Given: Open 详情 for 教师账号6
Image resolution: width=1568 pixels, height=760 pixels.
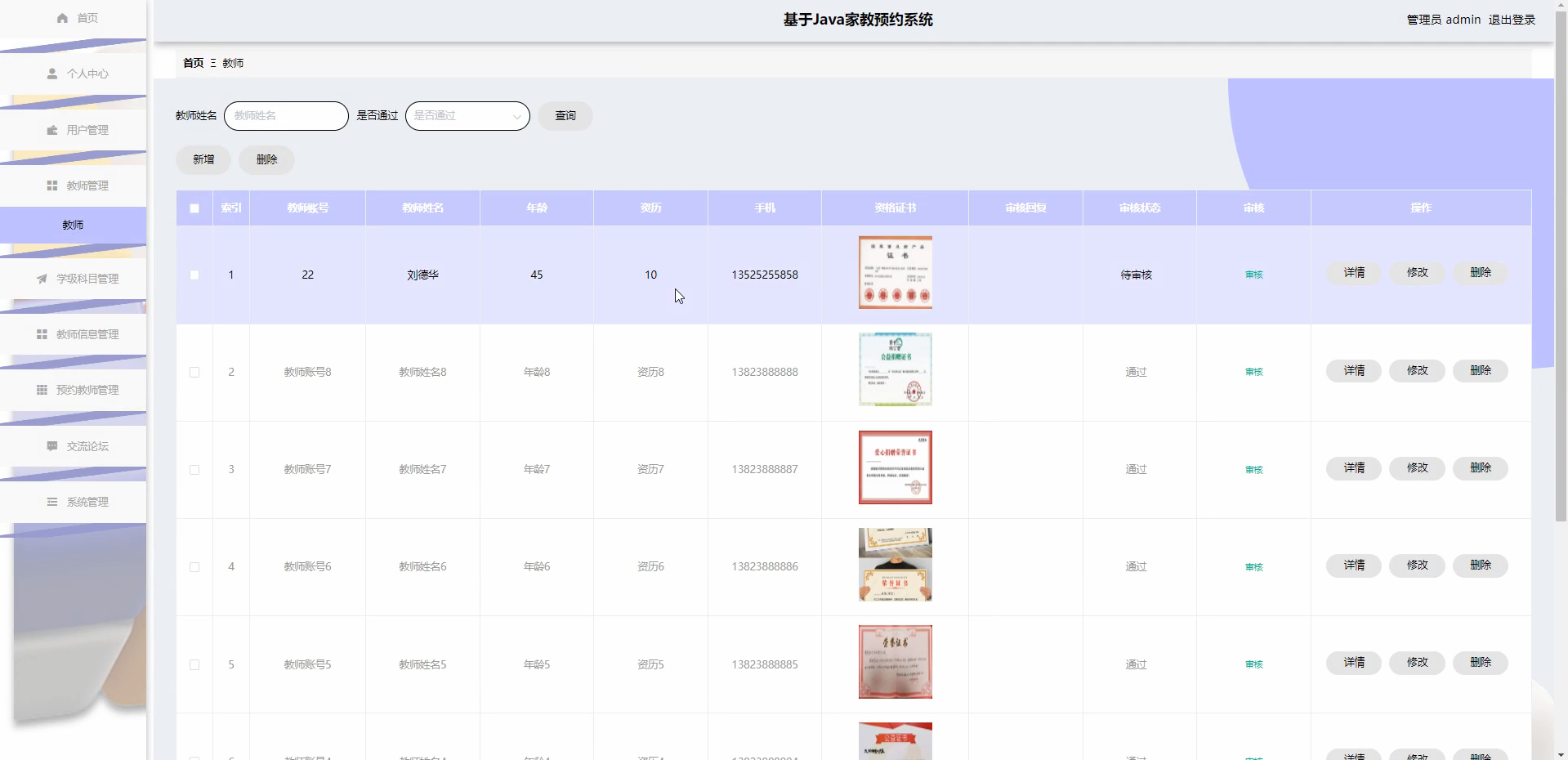Looking at the screenshot, I should [x=1354, y=566].
